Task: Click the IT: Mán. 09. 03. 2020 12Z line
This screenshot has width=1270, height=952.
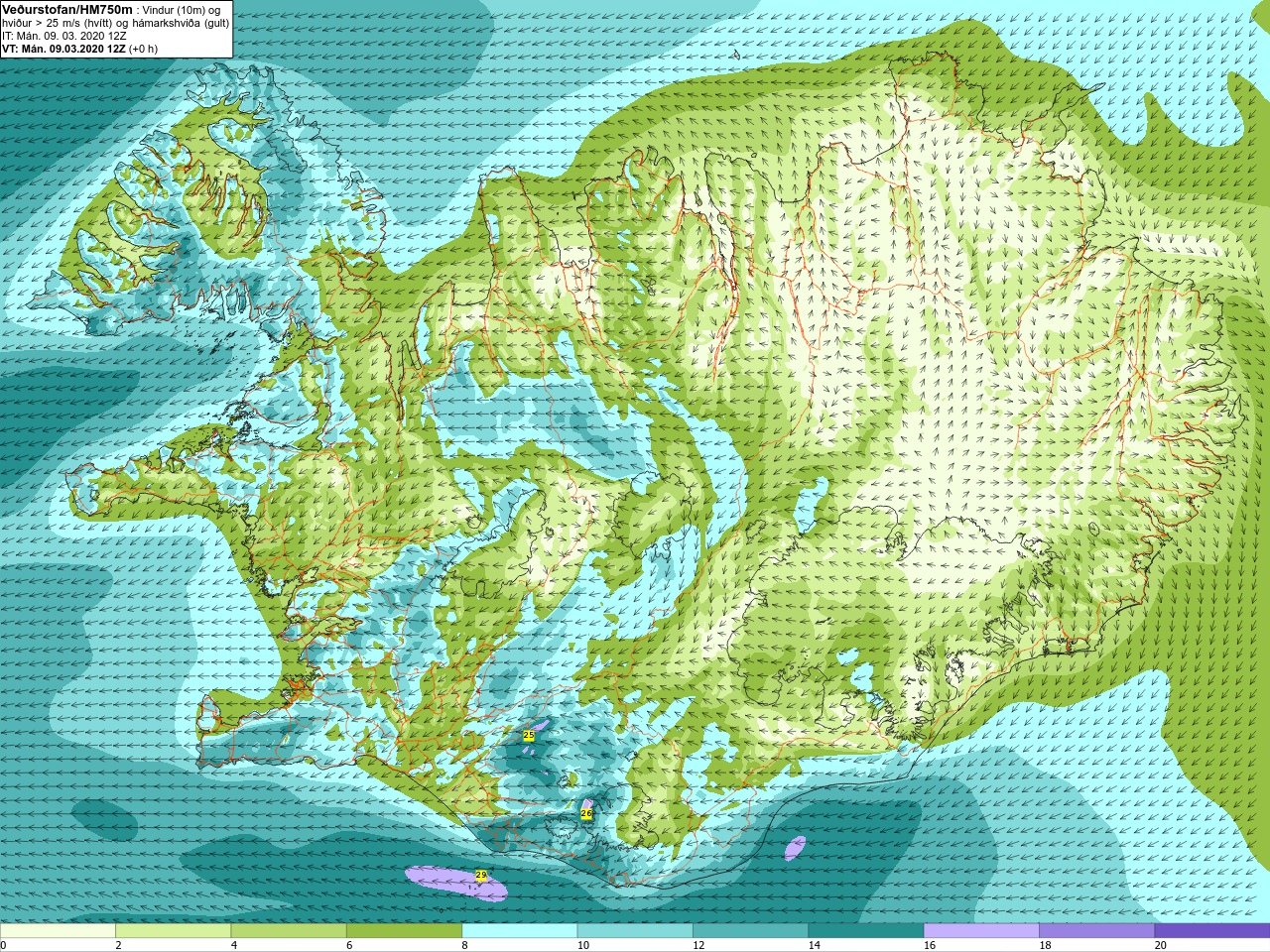Action: pyautogui.click(x=64, y=36)
